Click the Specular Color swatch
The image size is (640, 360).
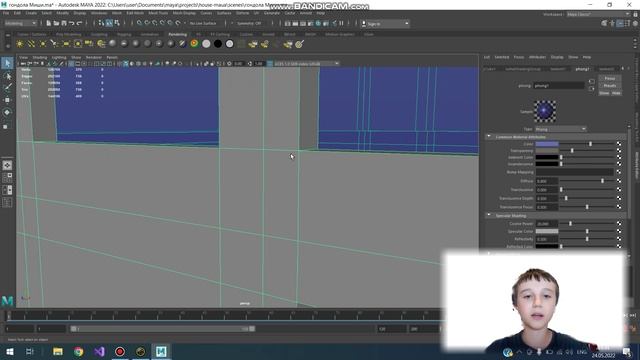pos(547,231)
